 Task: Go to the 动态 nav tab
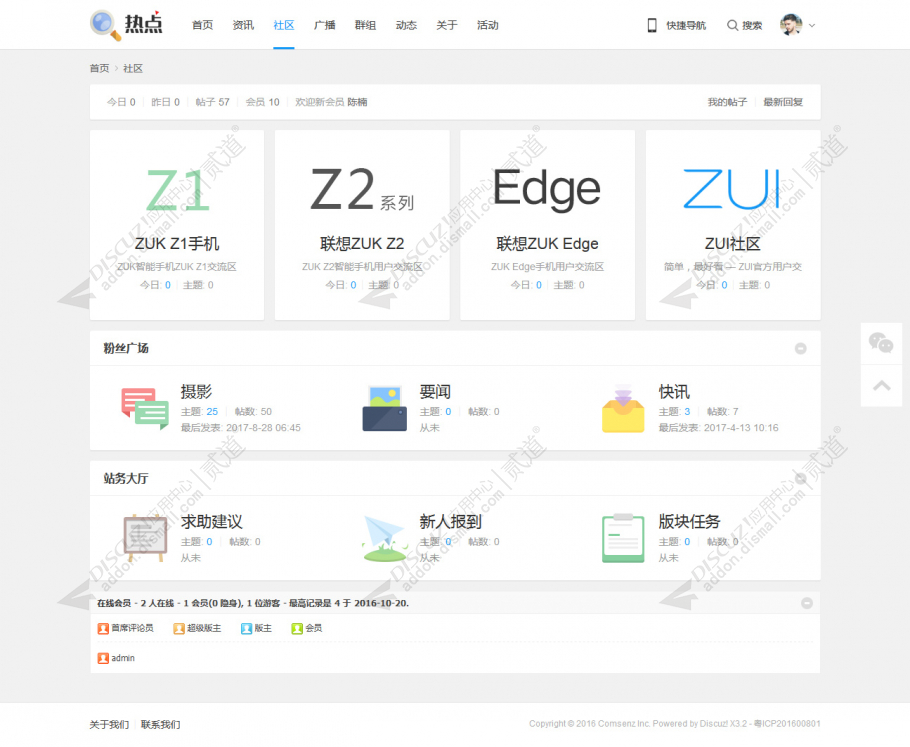pos(406,25)
